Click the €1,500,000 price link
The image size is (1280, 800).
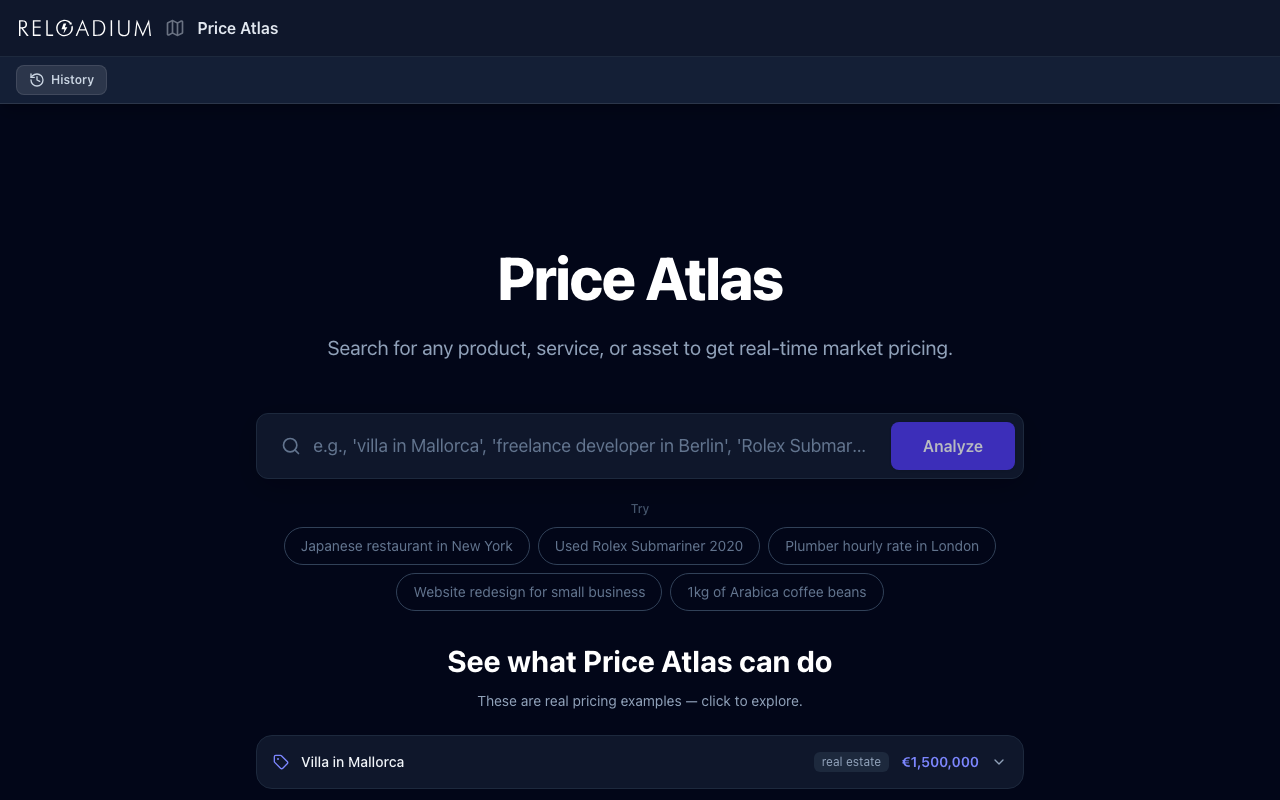coord(939,762)
